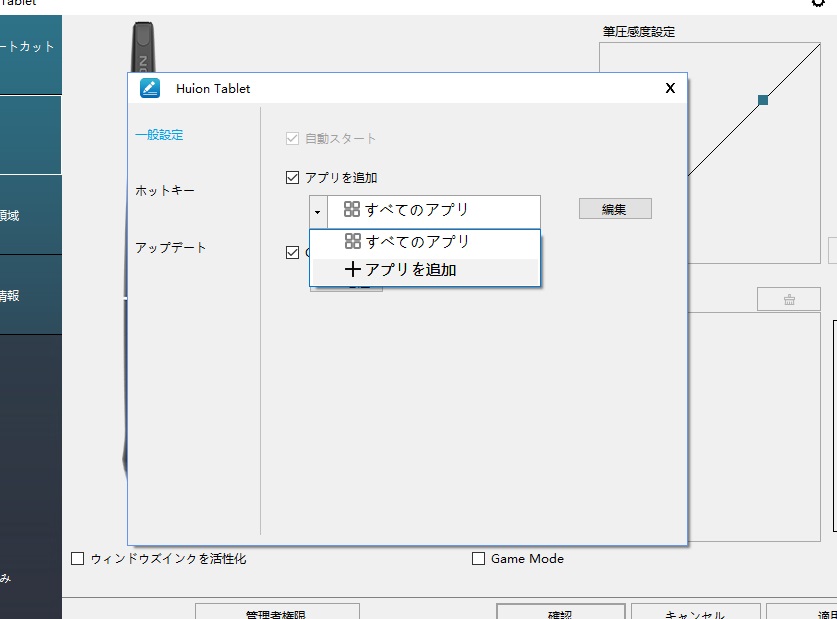Click the pressure test drawing area
The image size is (837, 619).
tap(754, 427)
